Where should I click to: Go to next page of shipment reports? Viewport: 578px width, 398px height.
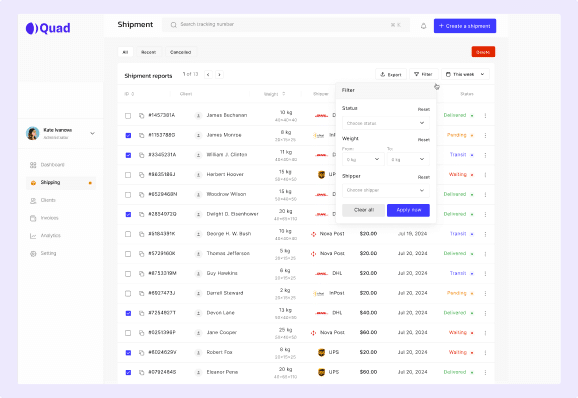219,75
